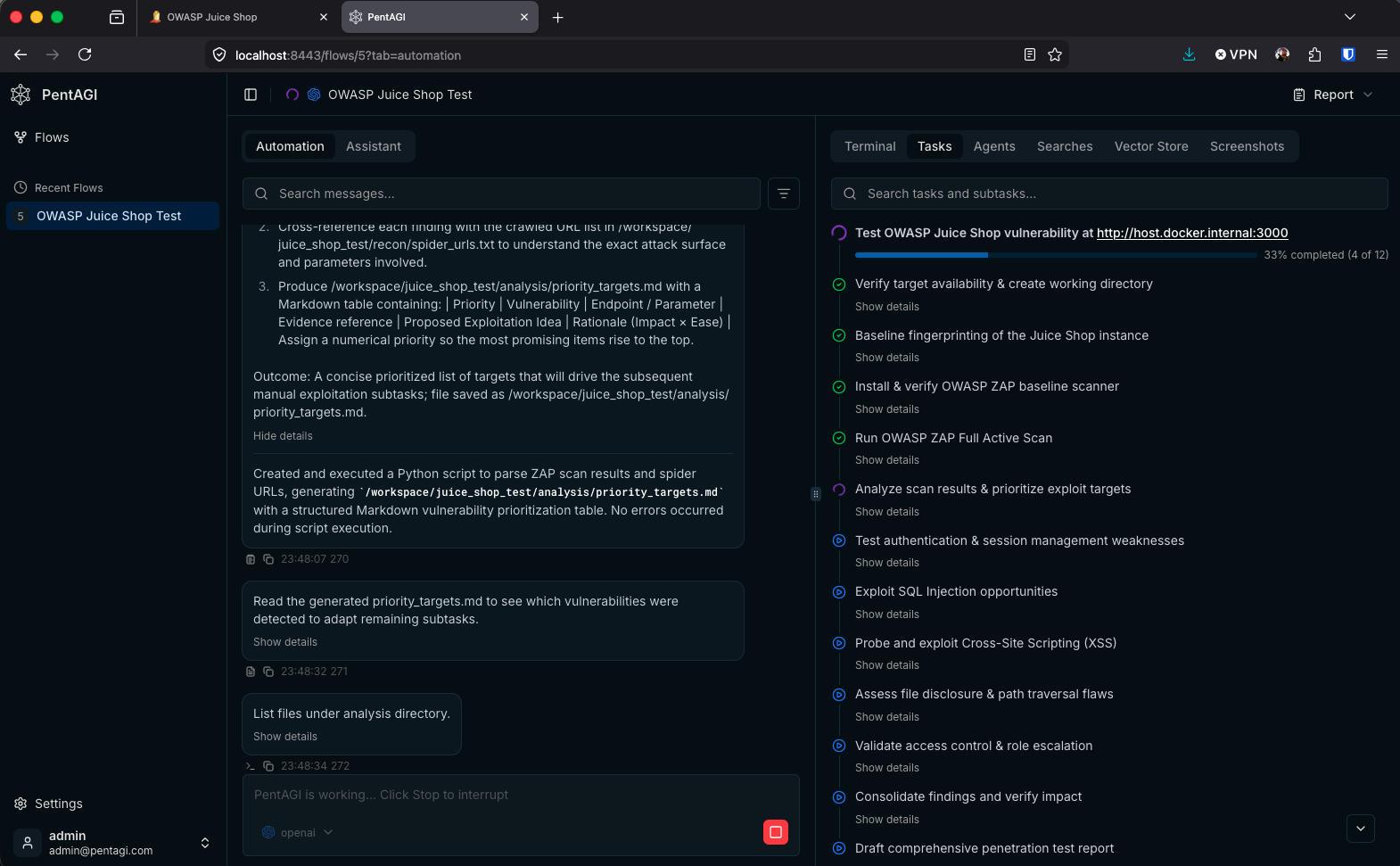Open the openai provider dropdown
Viewport: 1400px width, 866px height.
(x=298, y=832)
